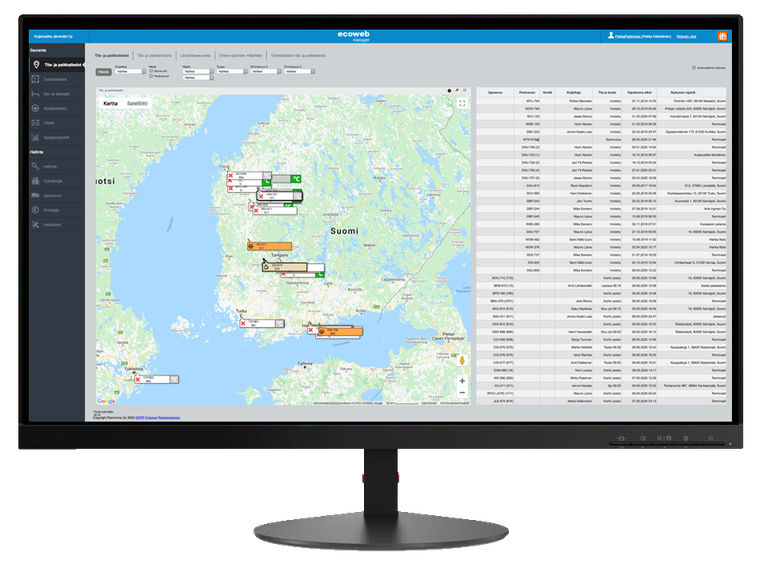Viewport: 768px width, 576px height.
Task: Zoom out on the map with minus
Action: point(462,393)
